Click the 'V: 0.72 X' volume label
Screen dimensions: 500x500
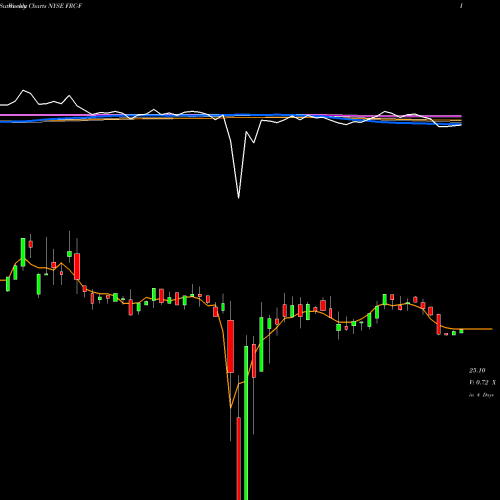[482, 383]
